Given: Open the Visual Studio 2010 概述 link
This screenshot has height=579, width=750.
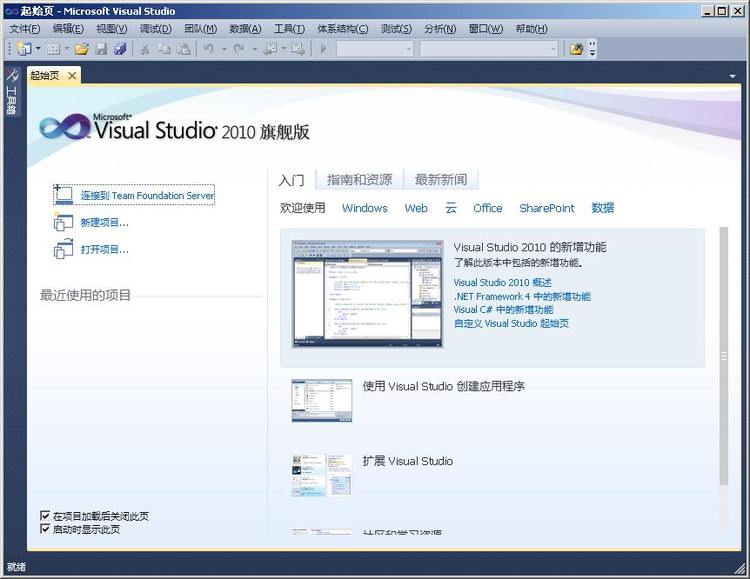Looking at the screenshot, I should [502, 283].
